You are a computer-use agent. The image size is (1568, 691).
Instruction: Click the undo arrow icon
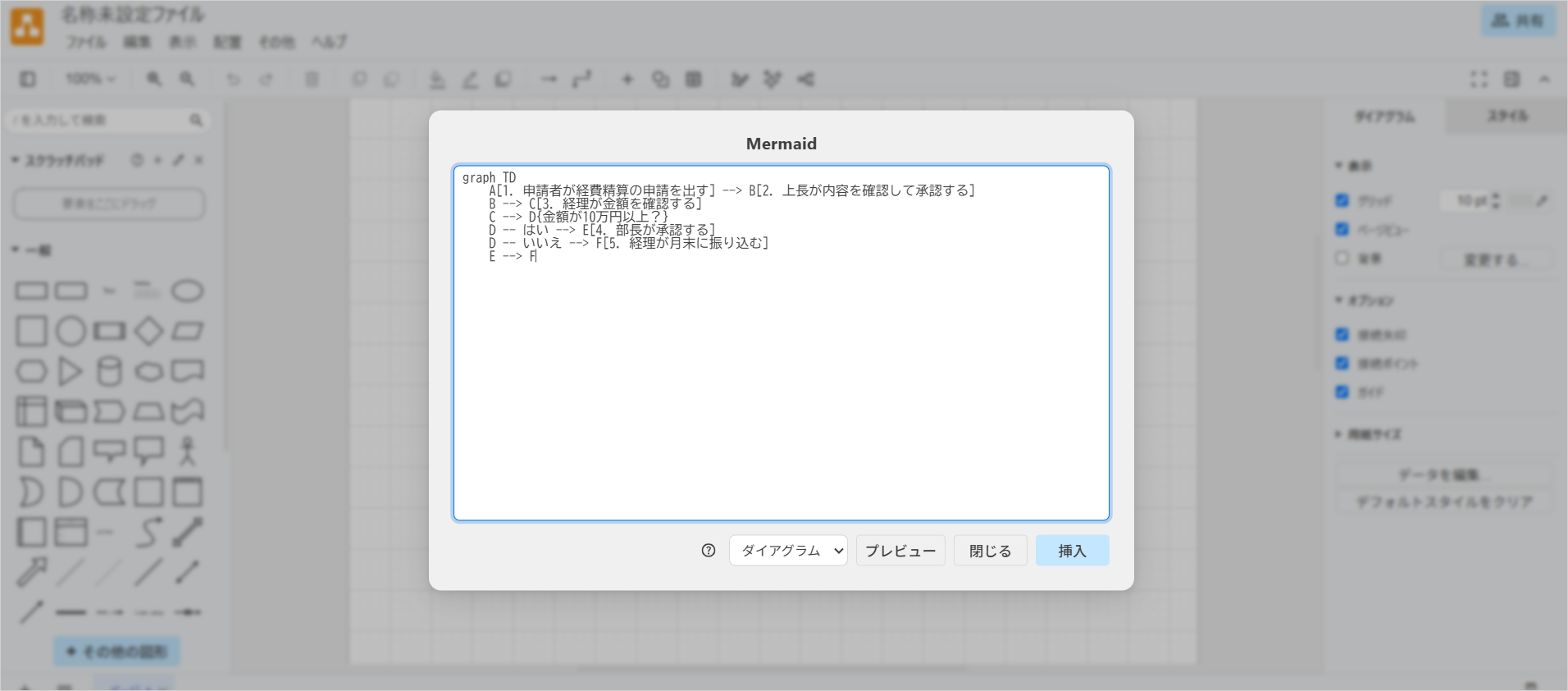234,80
